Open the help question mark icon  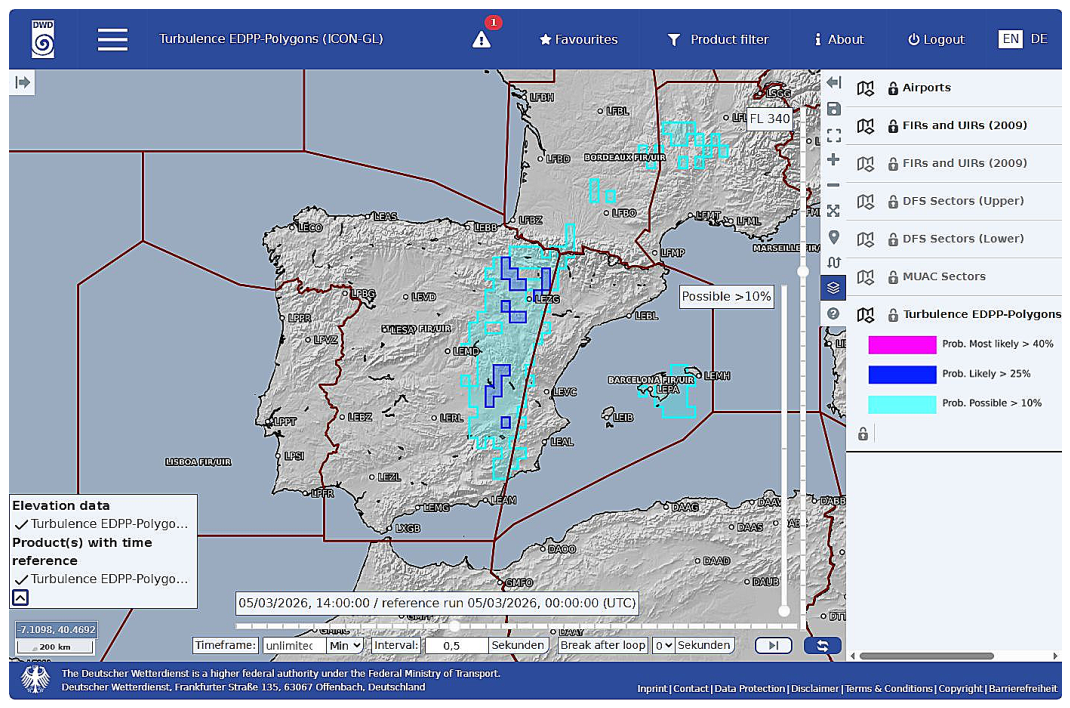click(833, 314)
